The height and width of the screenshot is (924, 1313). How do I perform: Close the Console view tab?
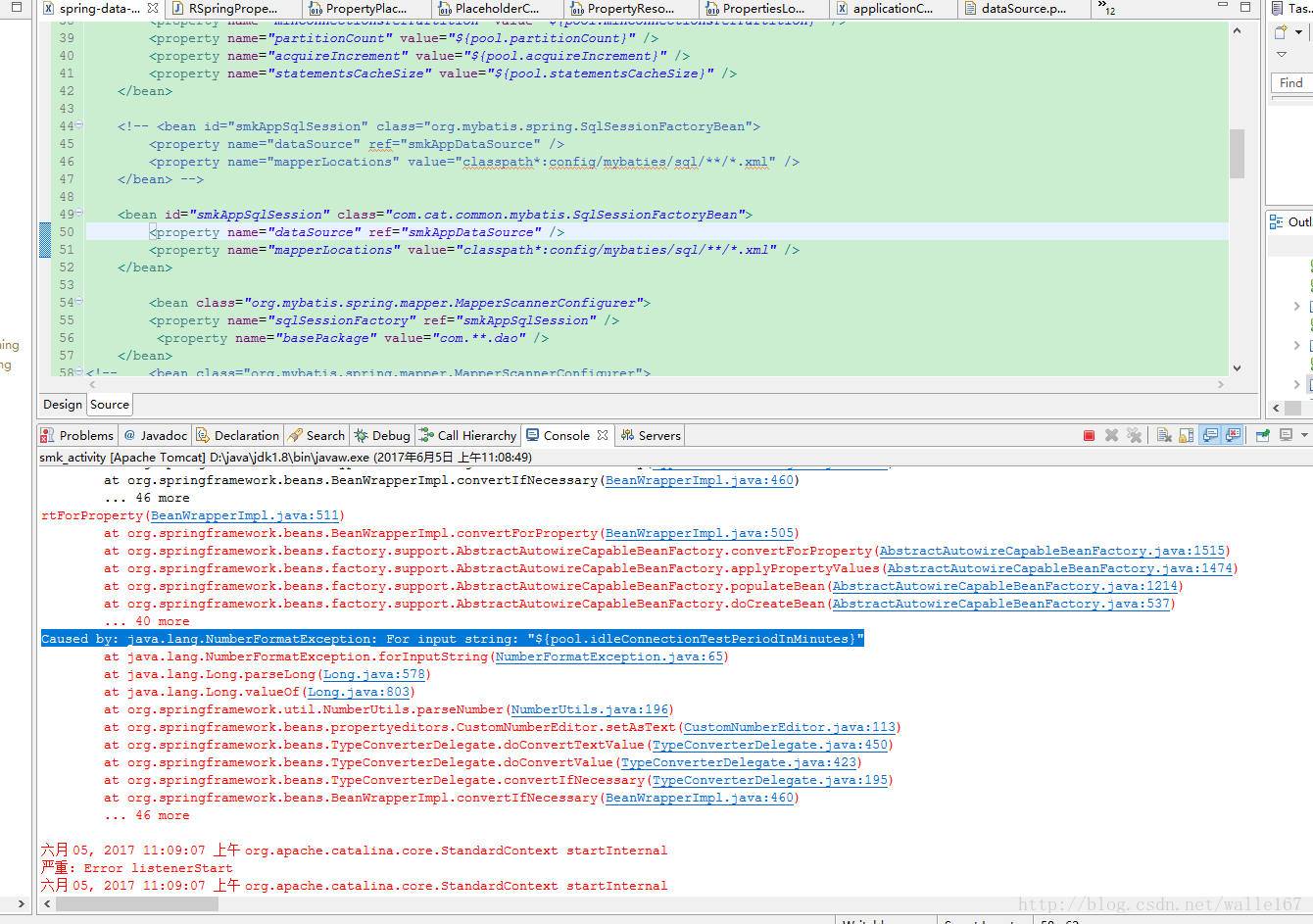point(603,435)
